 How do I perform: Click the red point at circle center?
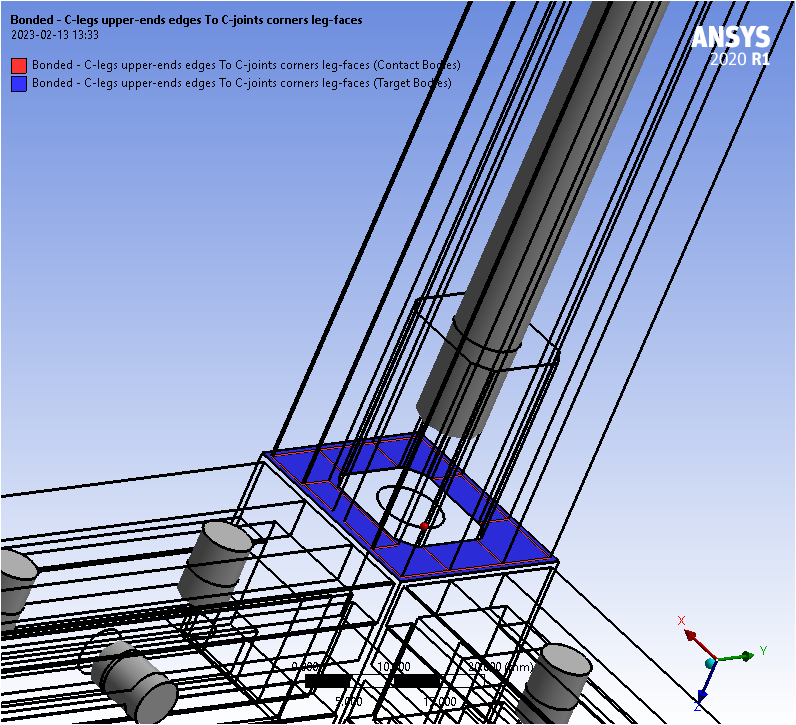pyautogui.click(x=424, y=525)
